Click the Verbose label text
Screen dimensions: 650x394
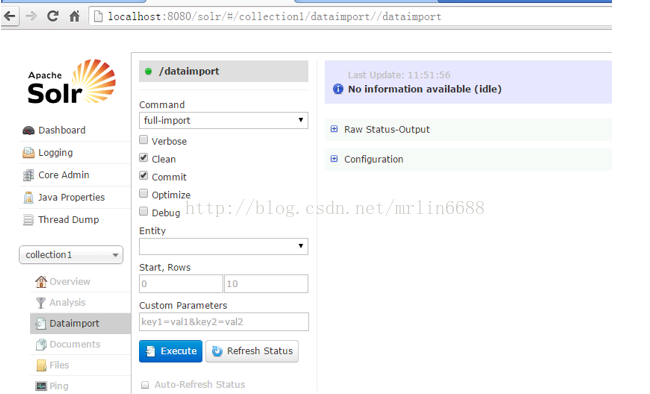pos(169,141)
